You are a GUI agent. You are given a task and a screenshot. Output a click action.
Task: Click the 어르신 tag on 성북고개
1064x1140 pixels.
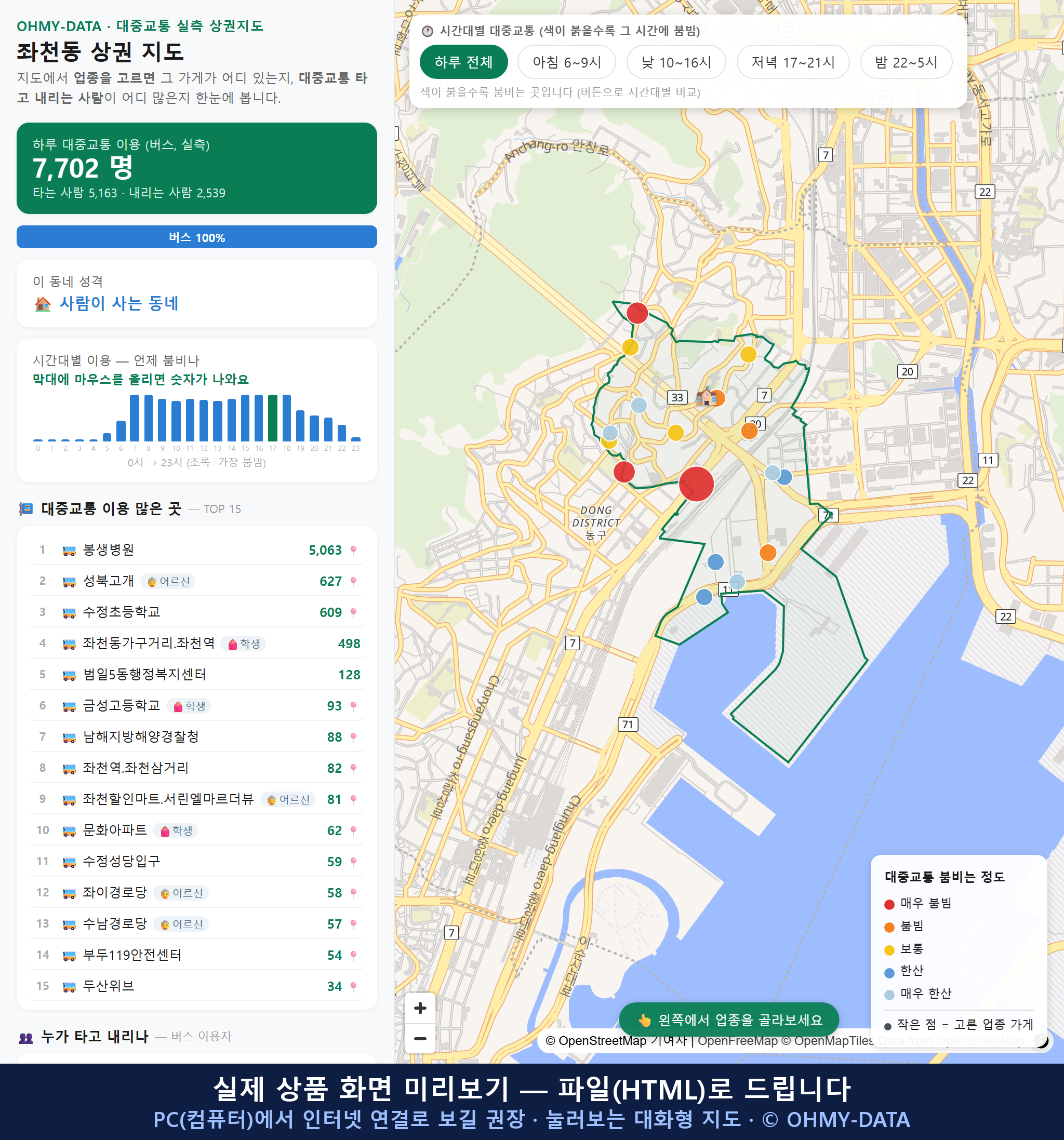pos(168,582)
